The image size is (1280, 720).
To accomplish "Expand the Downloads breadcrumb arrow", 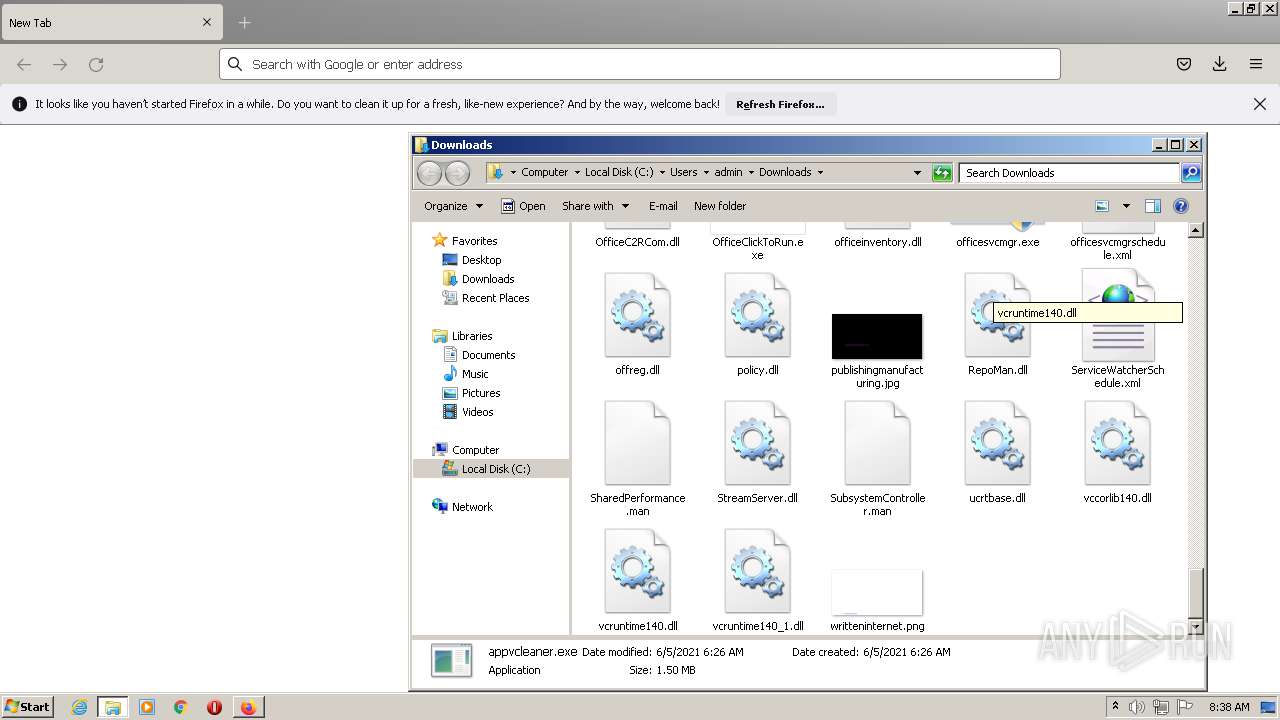I will pos(820,173).
